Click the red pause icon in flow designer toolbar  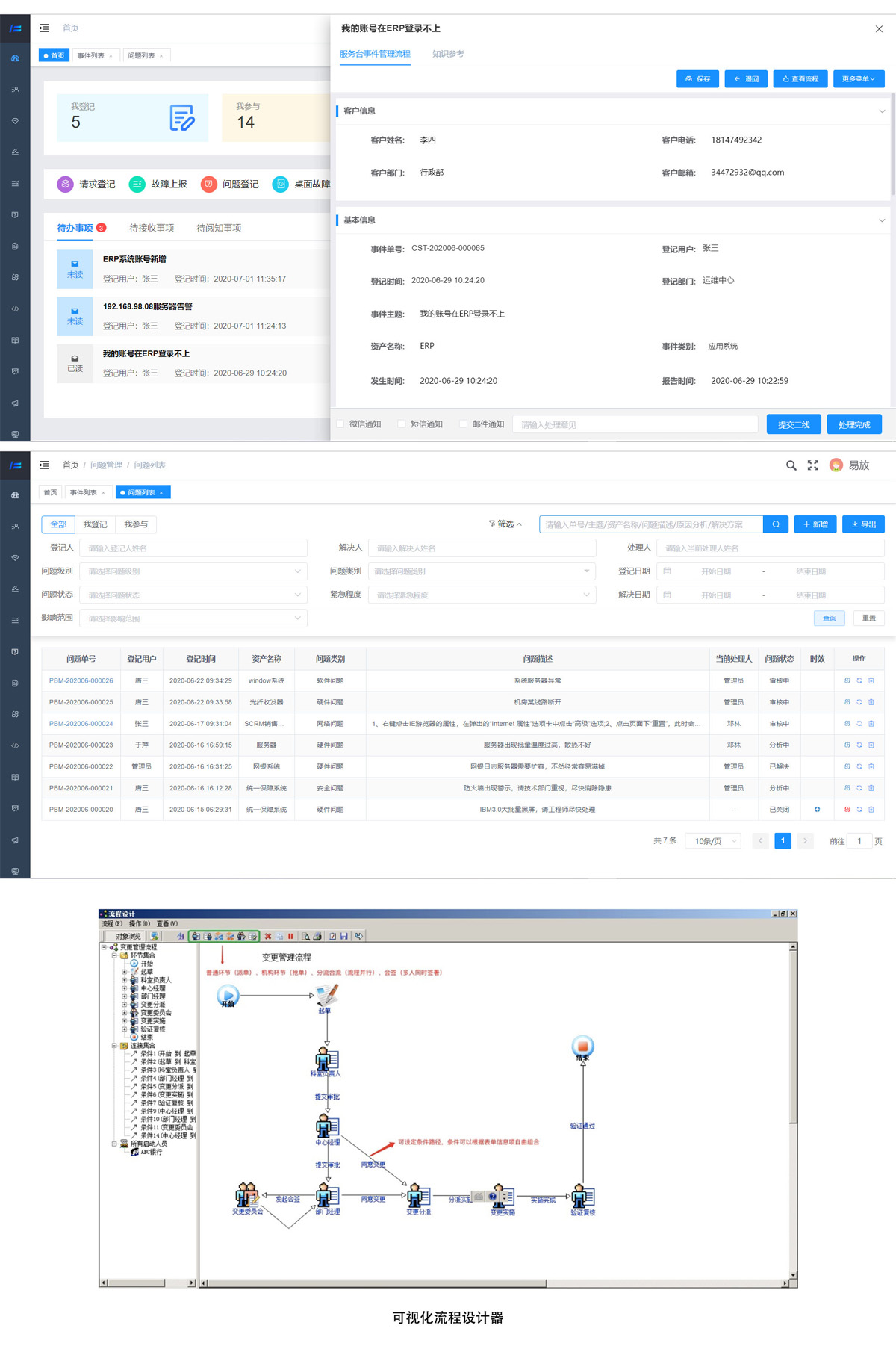290,936
